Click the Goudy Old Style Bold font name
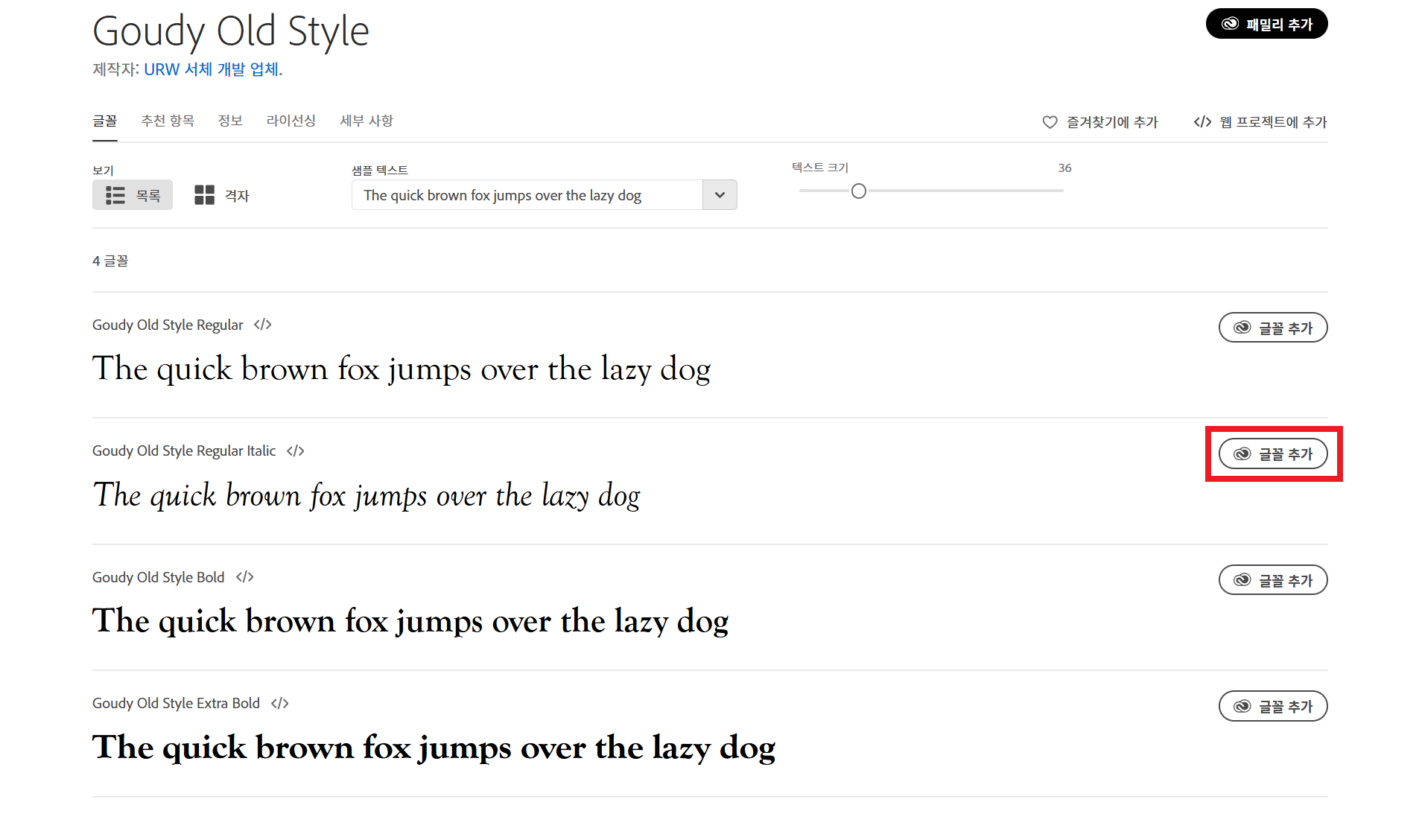 click(159, 577)
